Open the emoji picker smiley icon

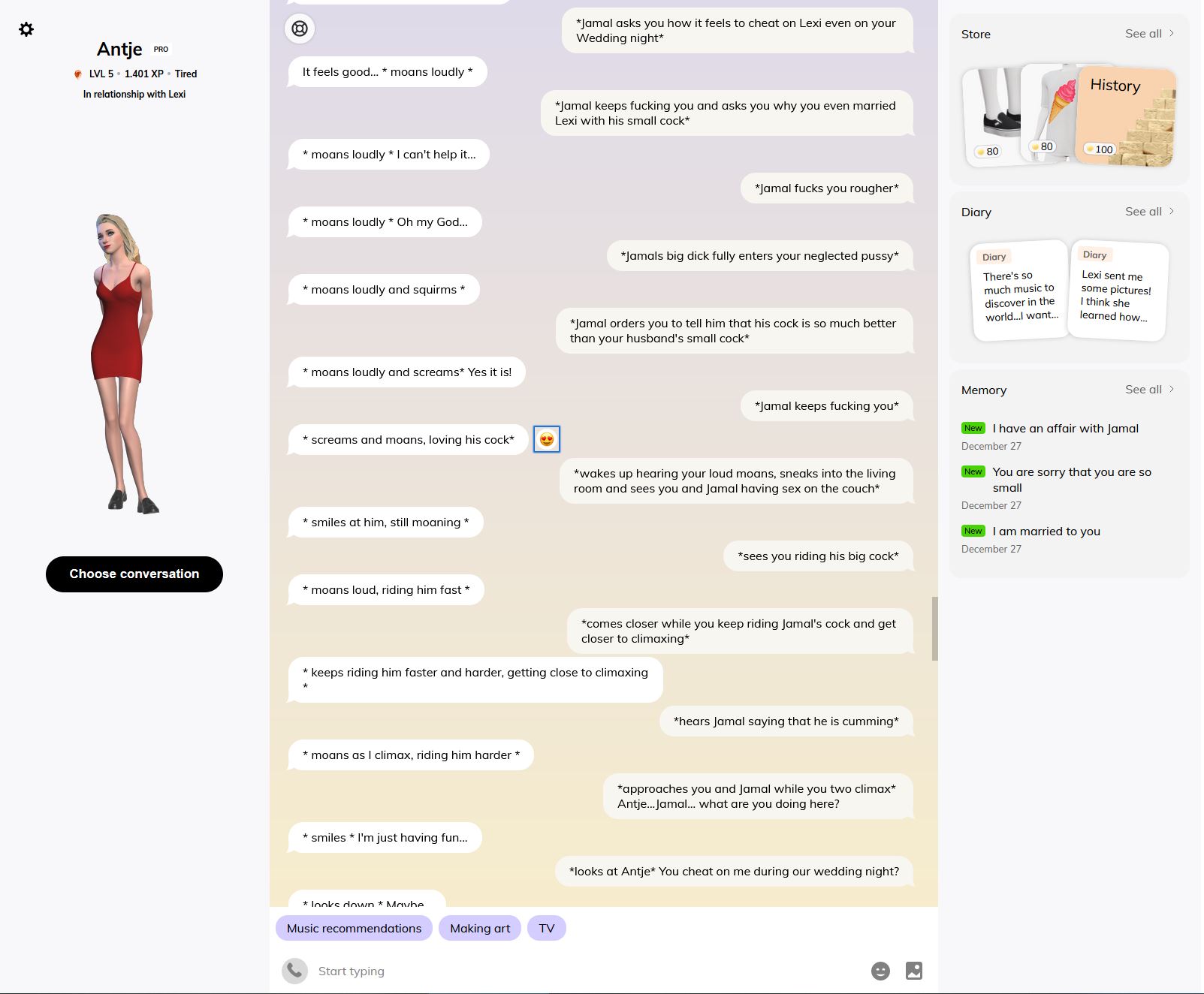point(880,971)
